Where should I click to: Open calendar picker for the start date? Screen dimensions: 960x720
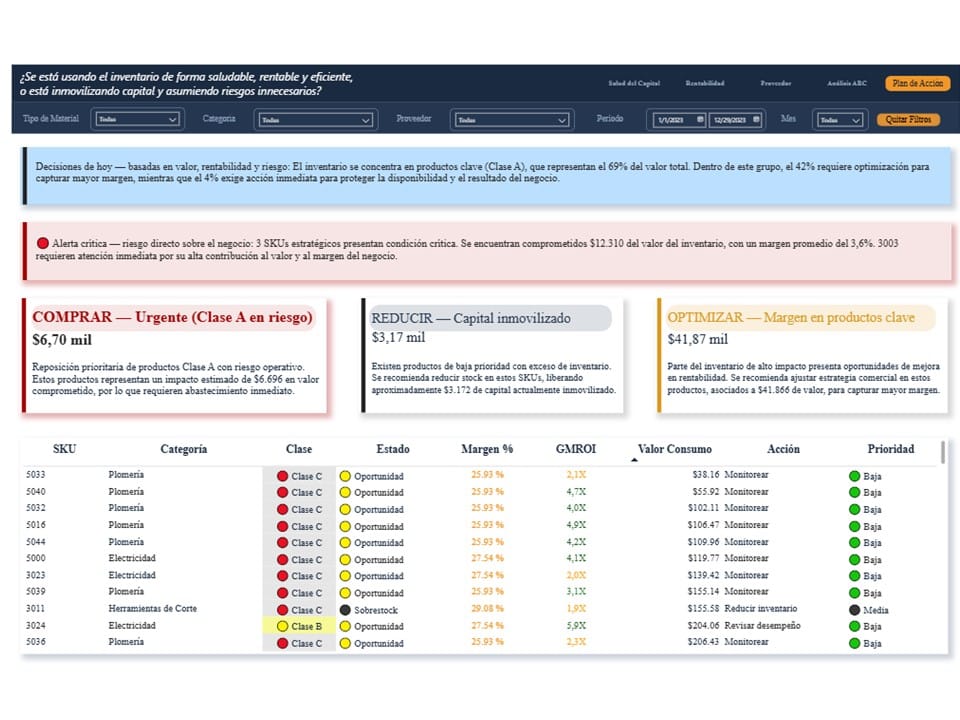click(701, 119)
